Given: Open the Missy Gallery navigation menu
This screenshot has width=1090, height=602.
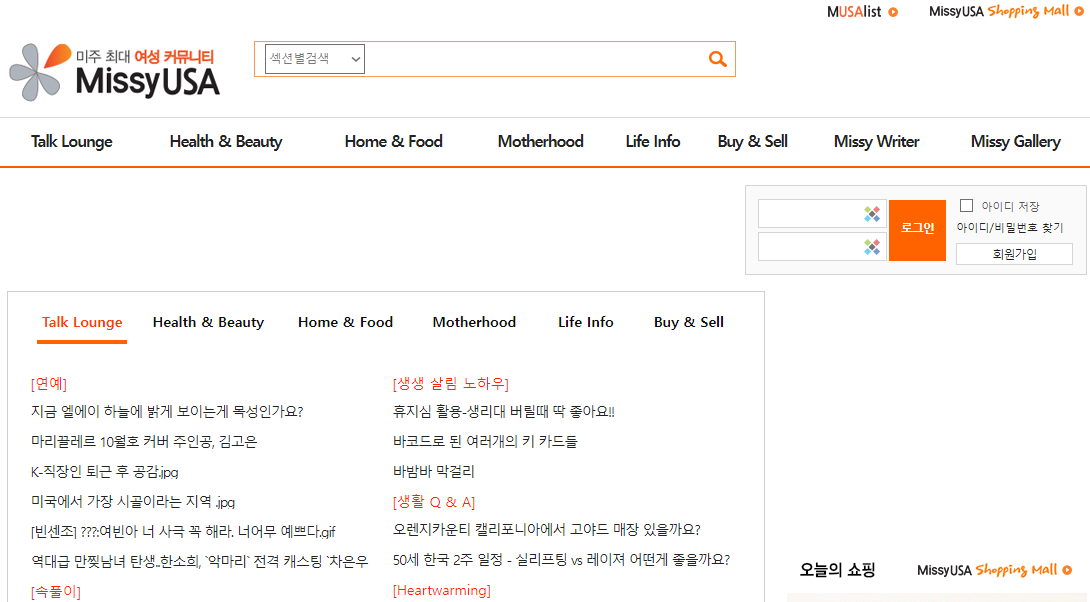Looking at the screenshot, I should point(1015,141).
